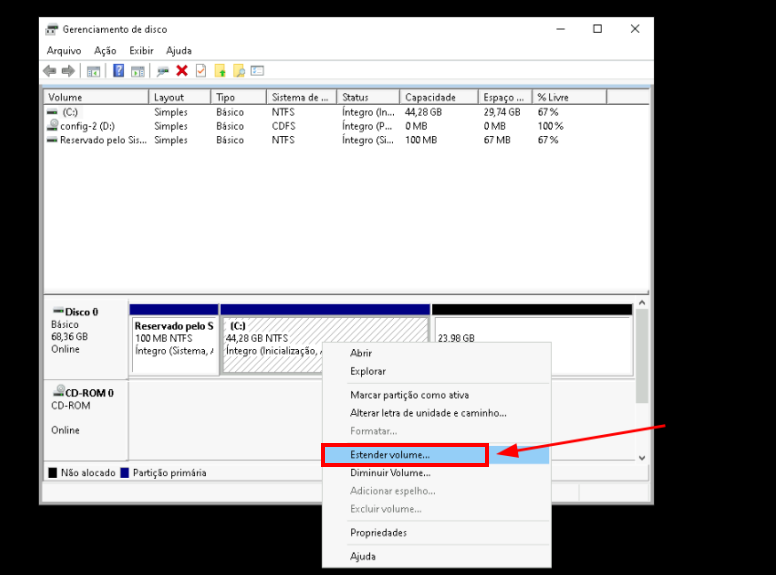
Task: Open the Ajuda menu in menu bar
Action: pos(179,50)
